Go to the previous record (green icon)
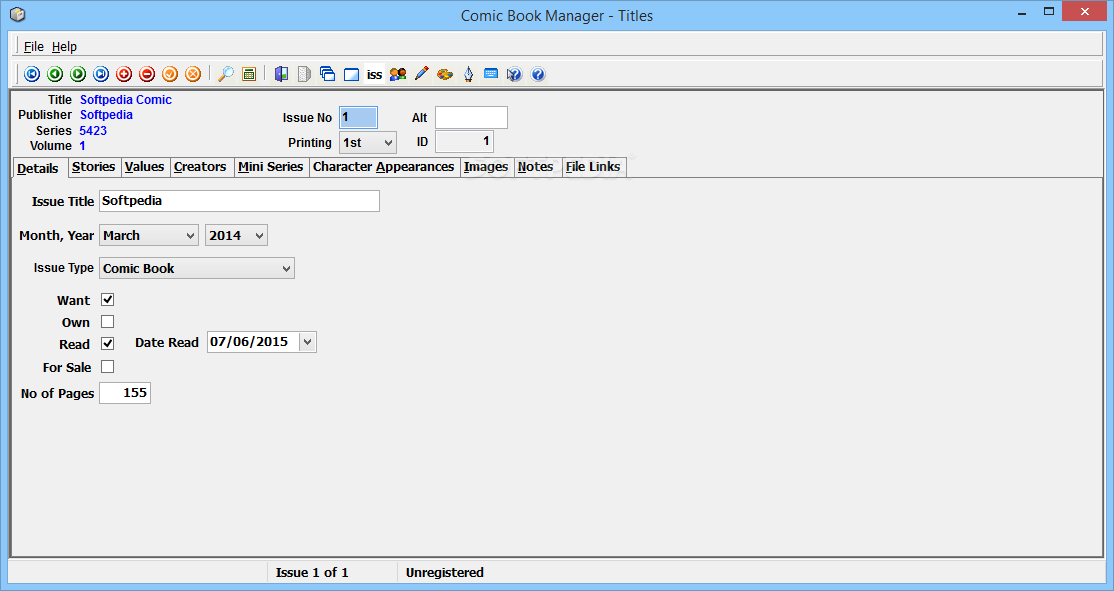Image resolution: width=1114 pixels, height=591 pixels. tap(55, 74)
